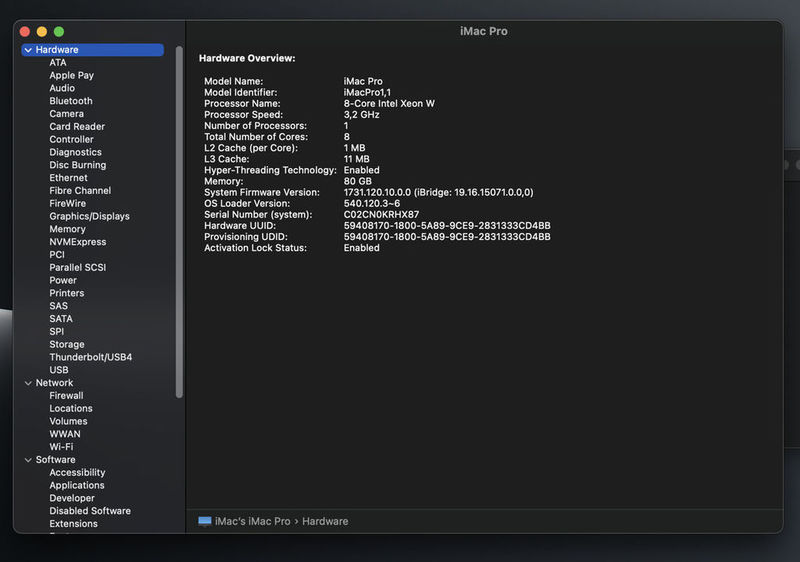This screenshot has height=562, width=800.
Task: Select Memory in the sidebar
Action: point(67,229)
